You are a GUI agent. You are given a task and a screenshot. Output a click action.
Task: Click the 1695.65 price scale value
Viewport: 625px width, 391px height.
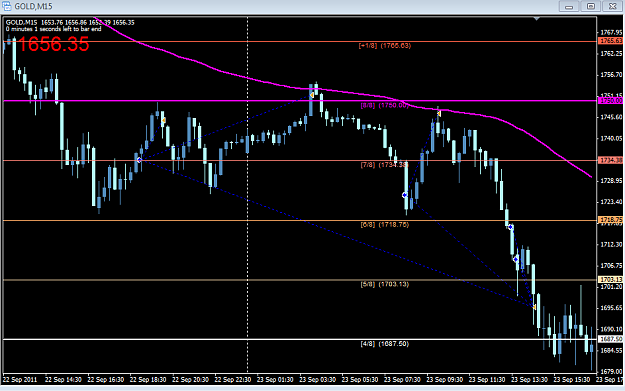pos(611,308)
